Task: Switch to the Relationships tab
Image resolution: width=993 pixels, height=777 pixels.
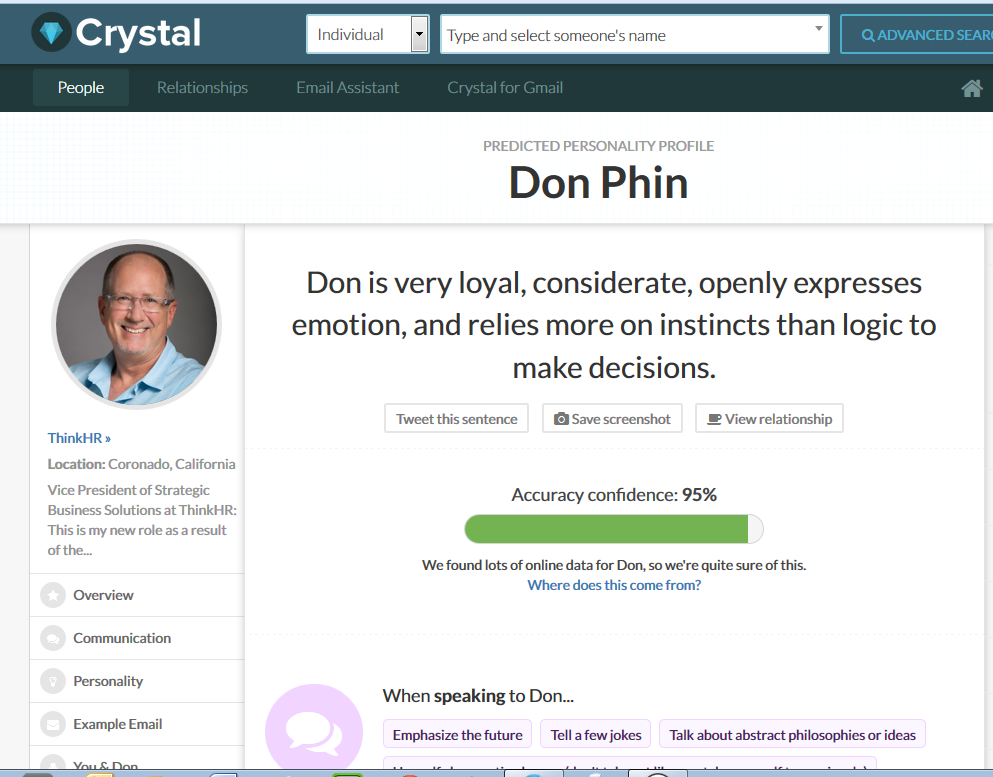Action: 202,88
